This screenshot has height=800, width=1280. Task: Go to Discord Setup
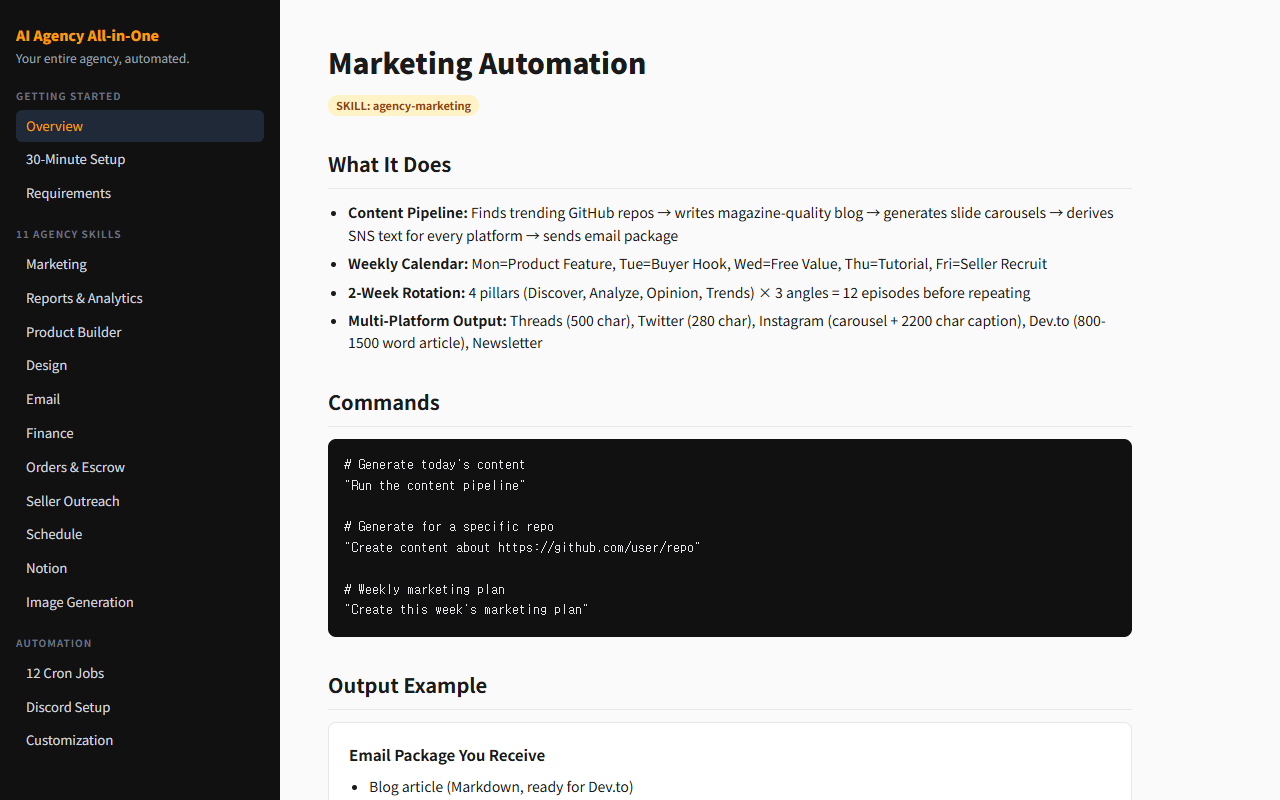tap(68, 707)
